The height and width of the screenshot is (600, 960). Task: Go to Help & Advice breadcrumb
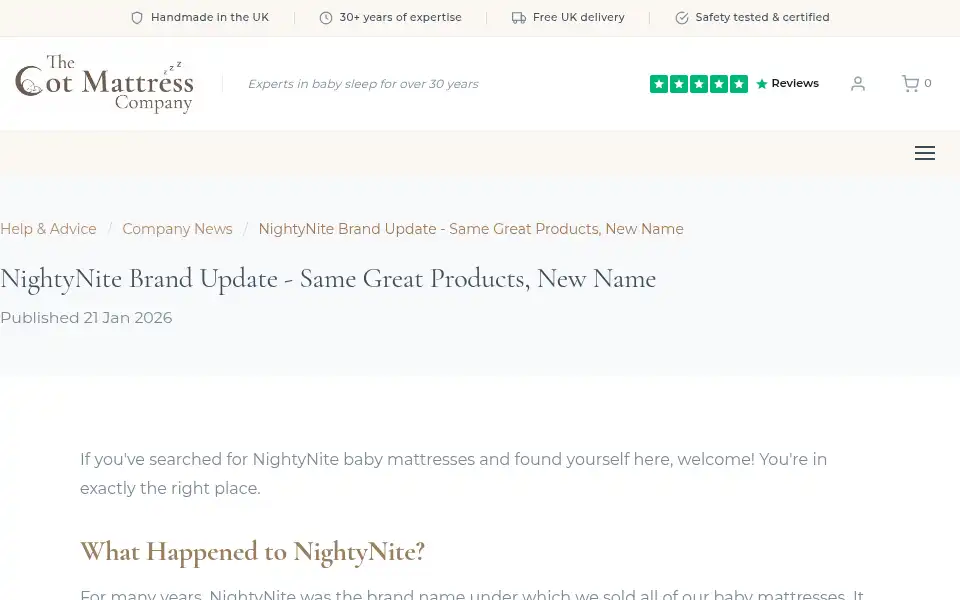tap(48, 229)
